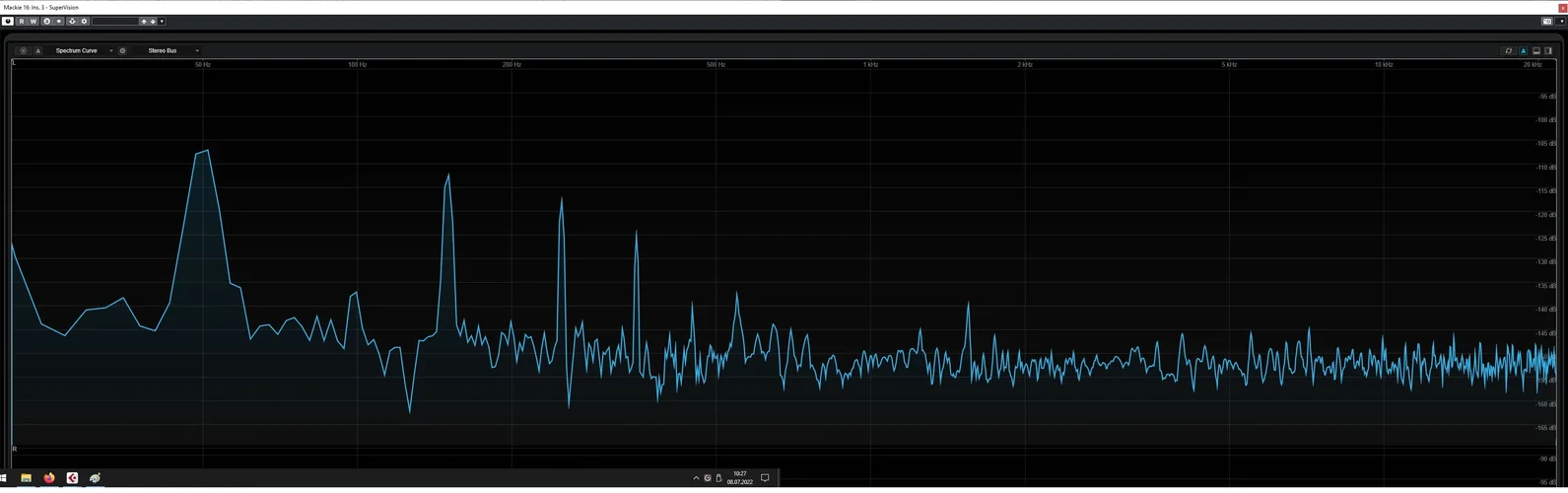Open the Spectrum Curve module selector
This screenshot has height=493, width=1568.
[x=84, y=50]
